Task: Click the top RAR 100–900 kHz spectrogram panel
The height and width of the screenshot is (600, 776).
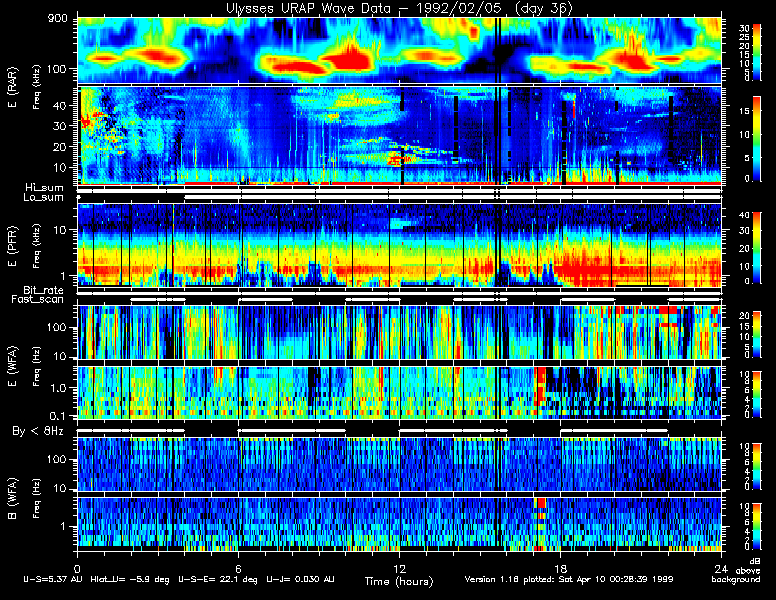Action: pos(399,50)
